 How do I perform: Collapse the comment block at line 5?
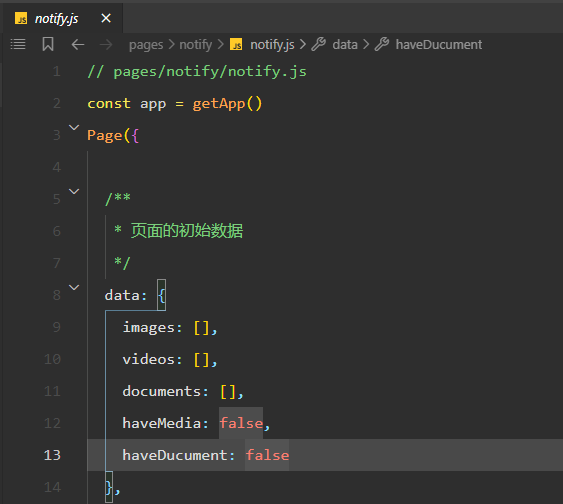[x=74, y=191]
